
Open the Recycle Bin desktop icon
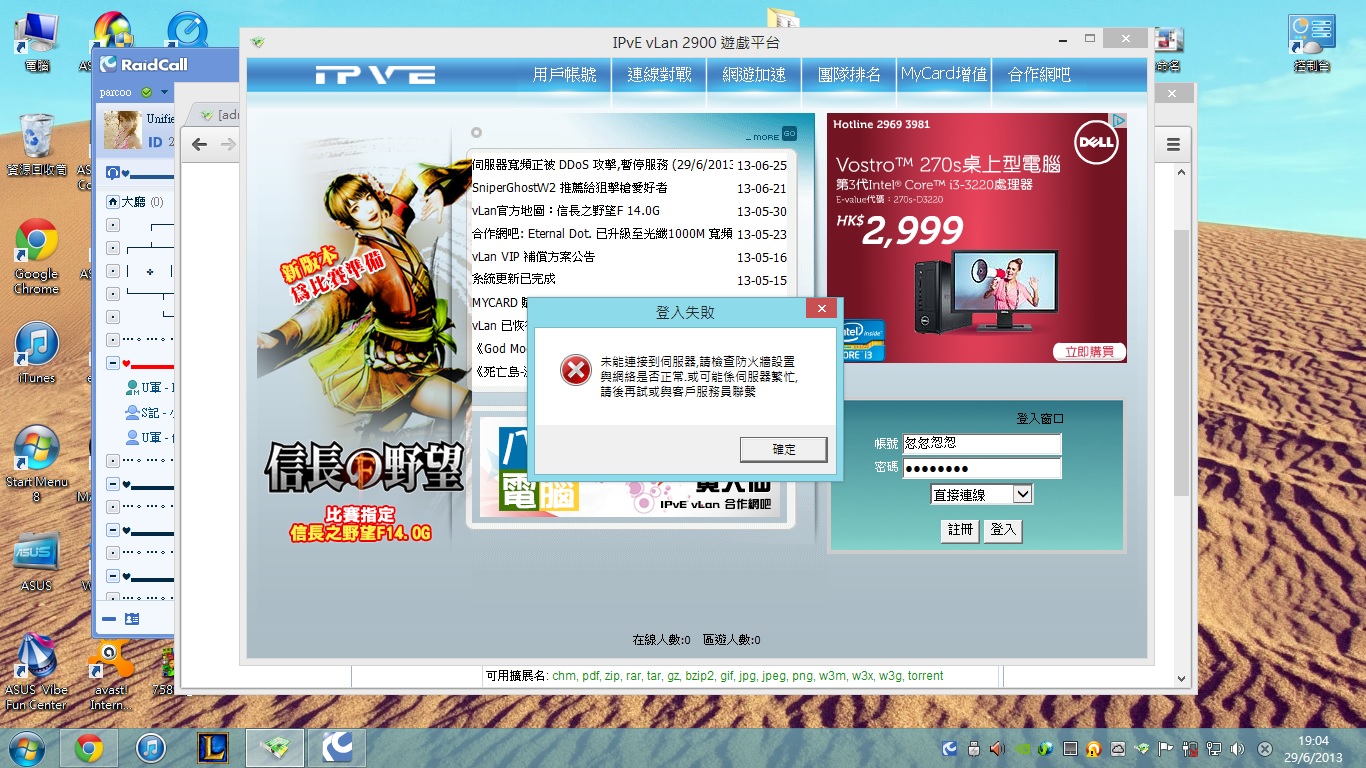point(37,145)
